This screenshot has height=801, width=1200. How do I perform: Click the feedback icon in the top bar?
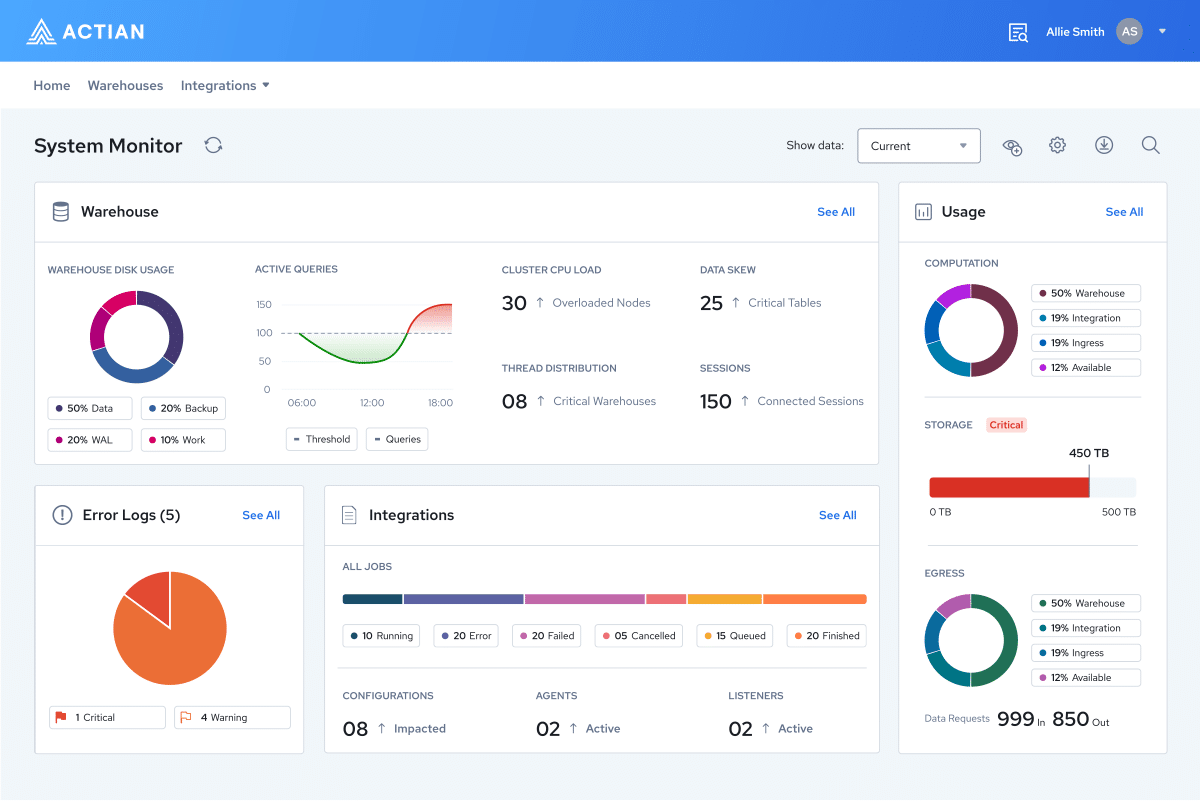coord(1017,31)
